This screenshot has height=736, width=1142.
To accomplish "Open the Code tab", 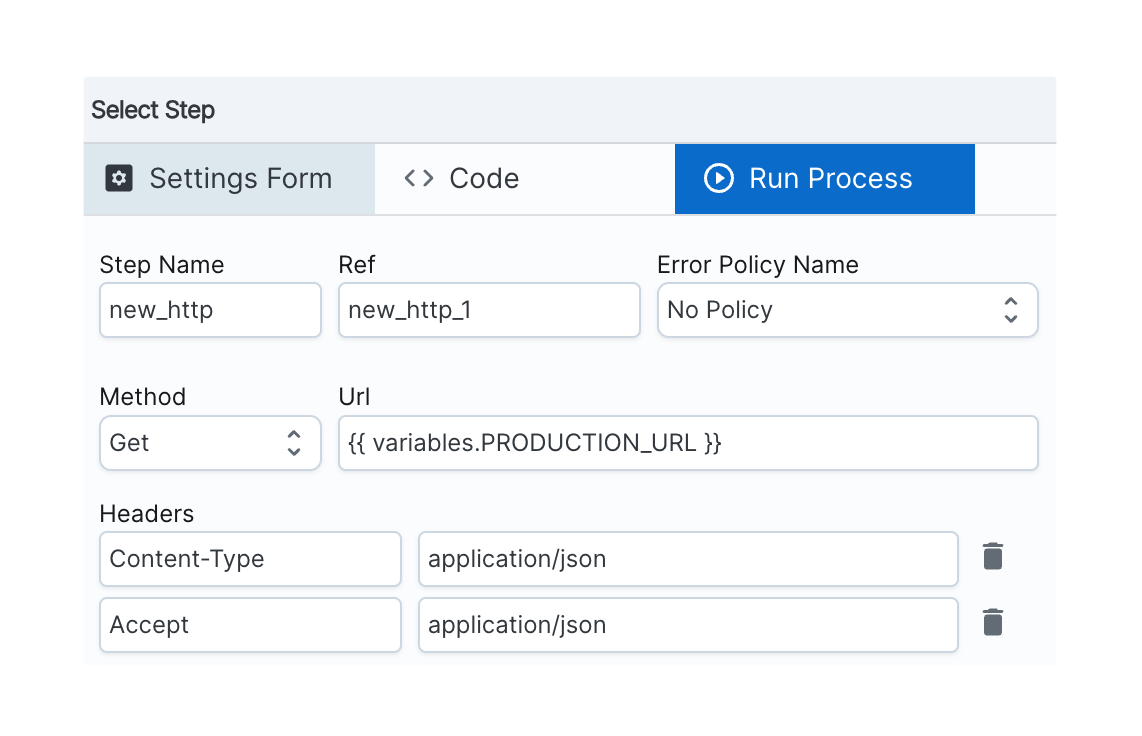I will click(x=484, y=179).
